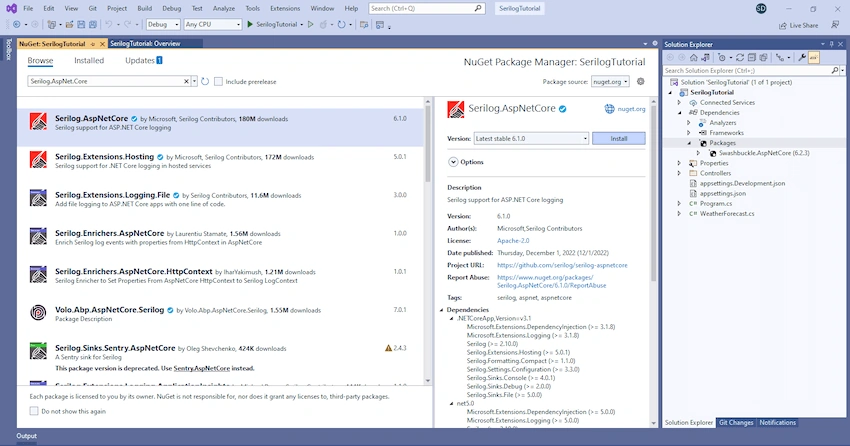Click the Sentry.AspNetCore replacement link
Viewport: 850px width, 446px height.
202,369
